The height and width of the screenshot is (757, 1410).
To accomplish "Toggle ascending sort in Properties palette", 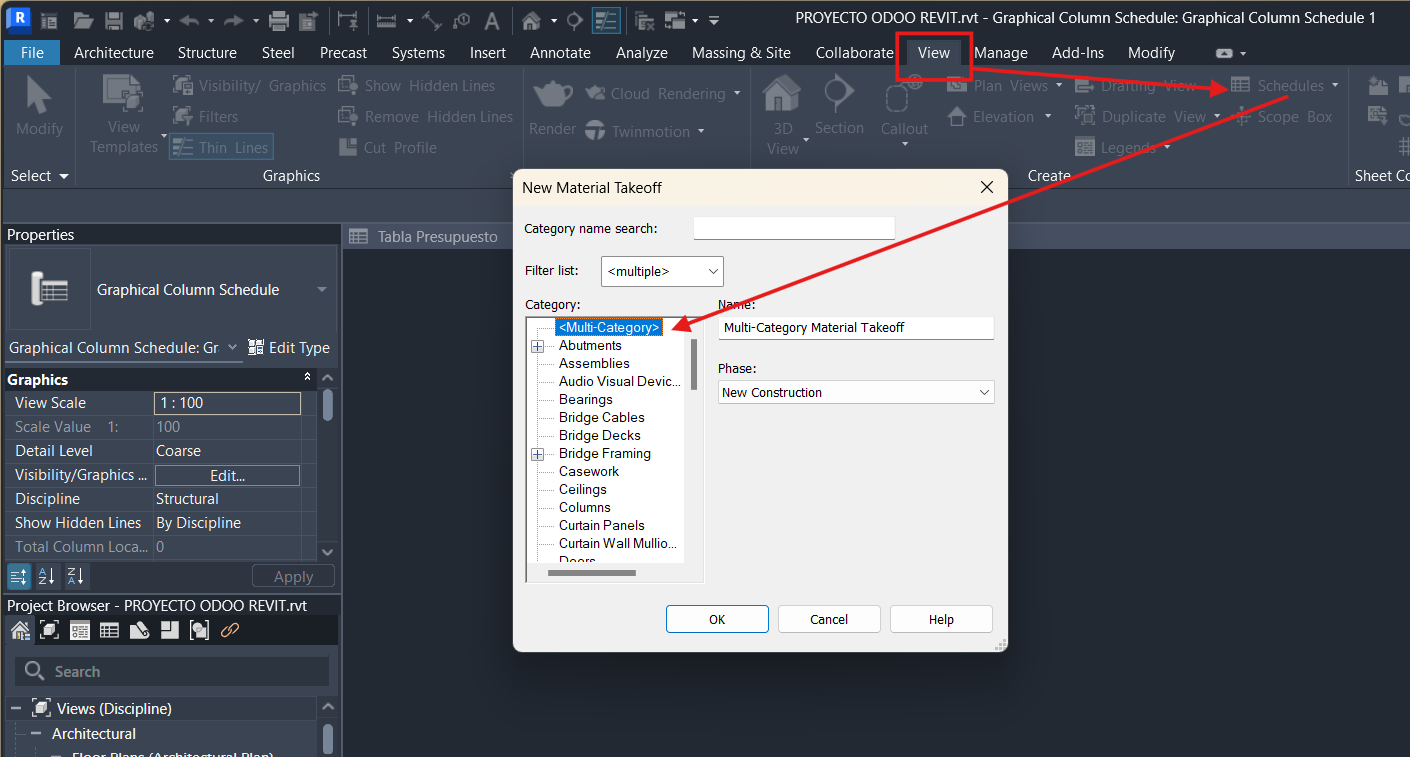I will [x=46, y=576].
